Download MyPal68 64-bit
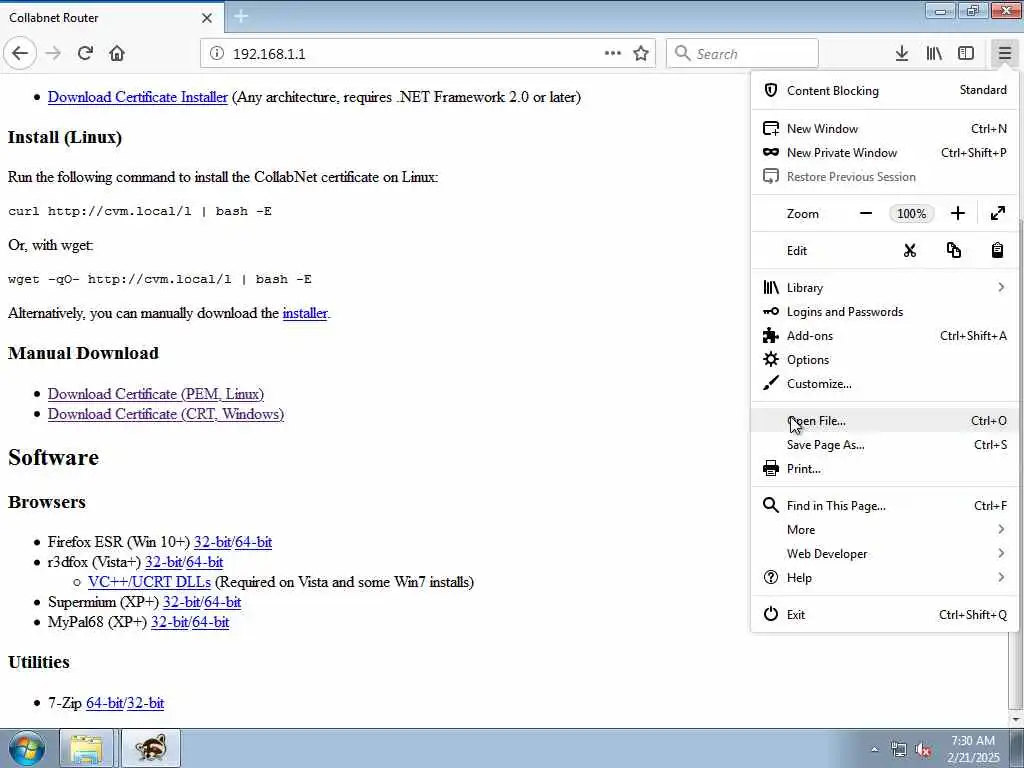1024x768 pixels. 210,622
